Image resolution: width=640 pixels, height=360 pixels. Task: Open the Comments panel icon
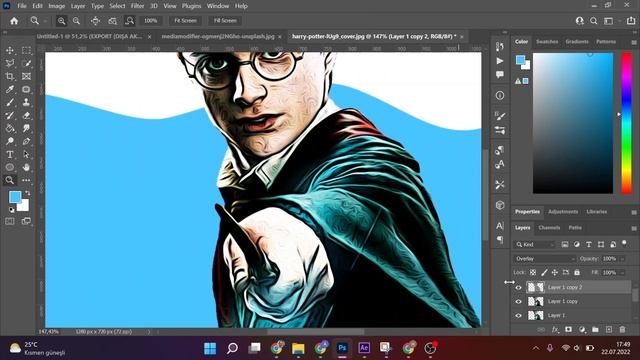point(500,75)
